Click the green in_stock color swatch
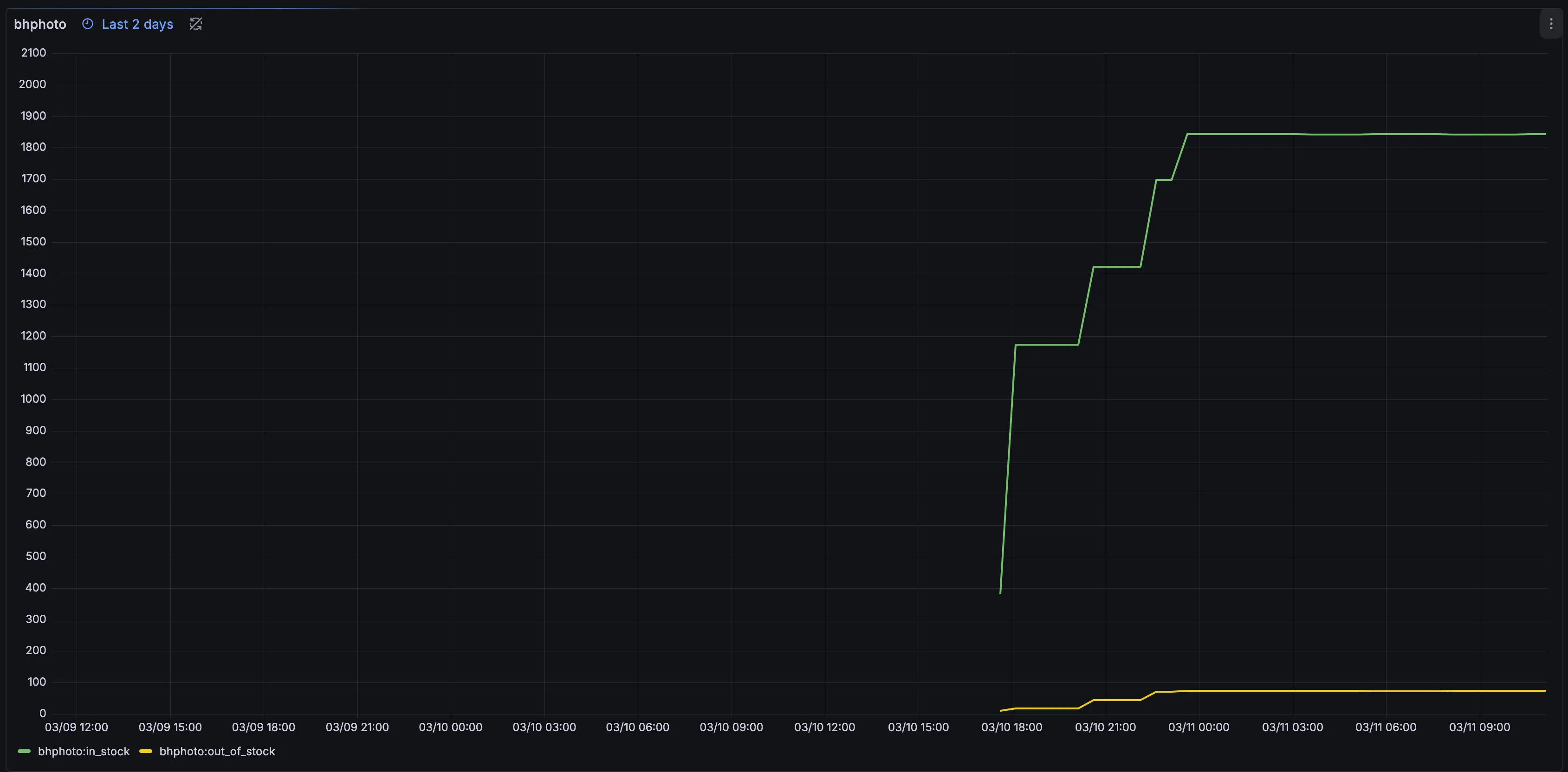 (x=24, y=751)
